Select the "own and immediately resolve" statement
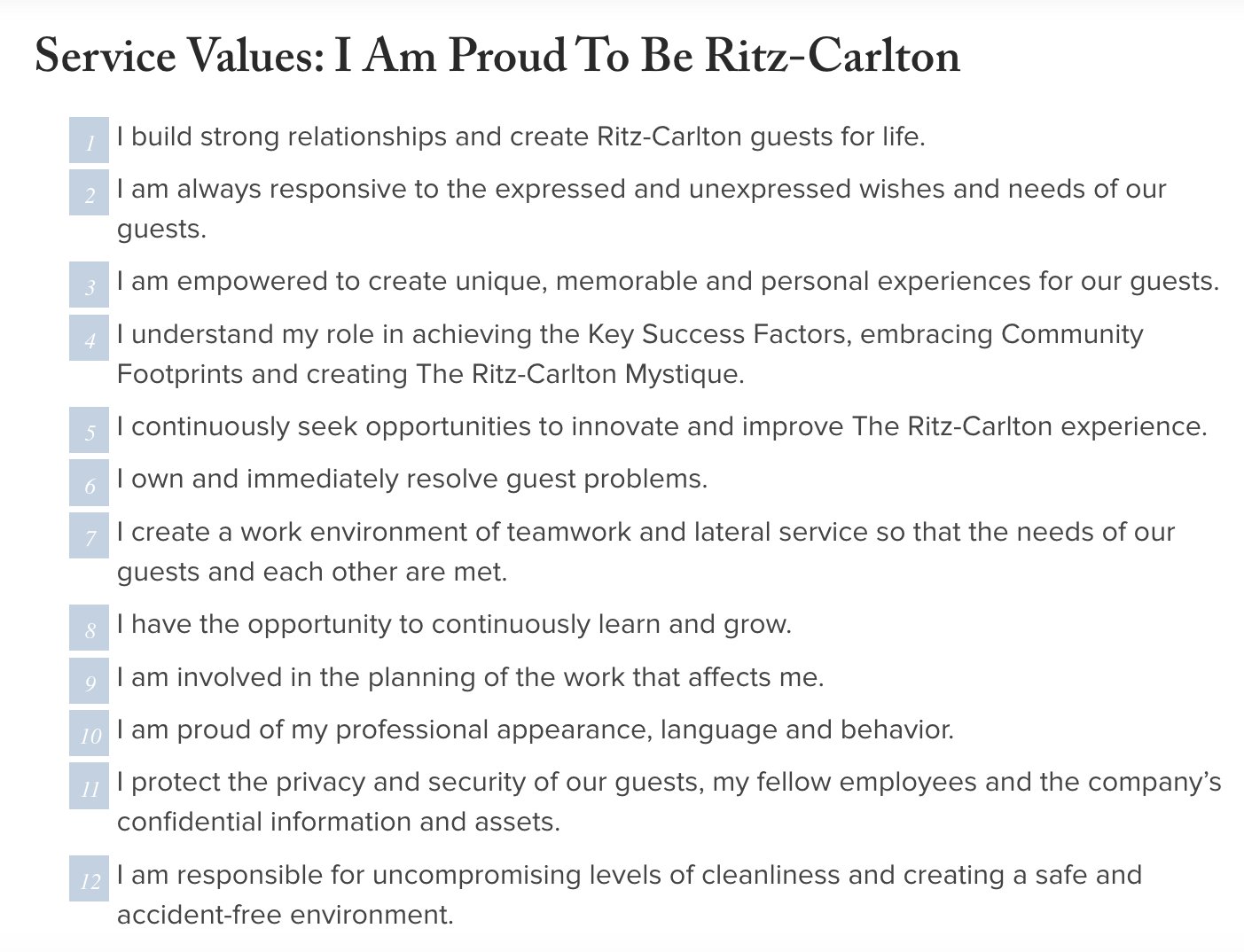The image size is (1244, 952). (x=411, y=480)
